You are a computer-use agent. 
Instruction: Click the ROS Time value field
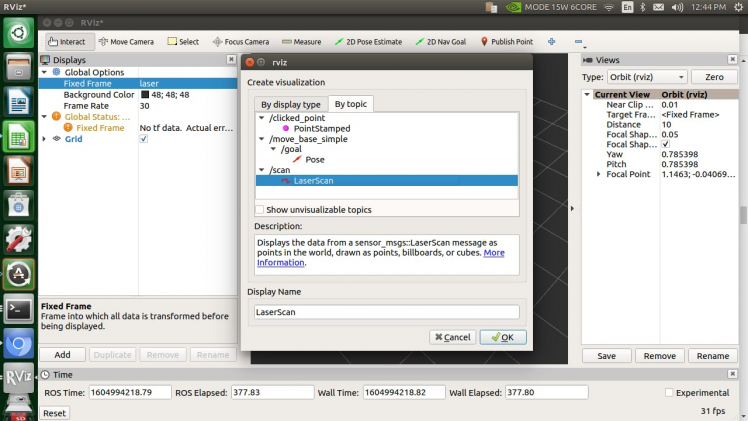tap(130, 392)
